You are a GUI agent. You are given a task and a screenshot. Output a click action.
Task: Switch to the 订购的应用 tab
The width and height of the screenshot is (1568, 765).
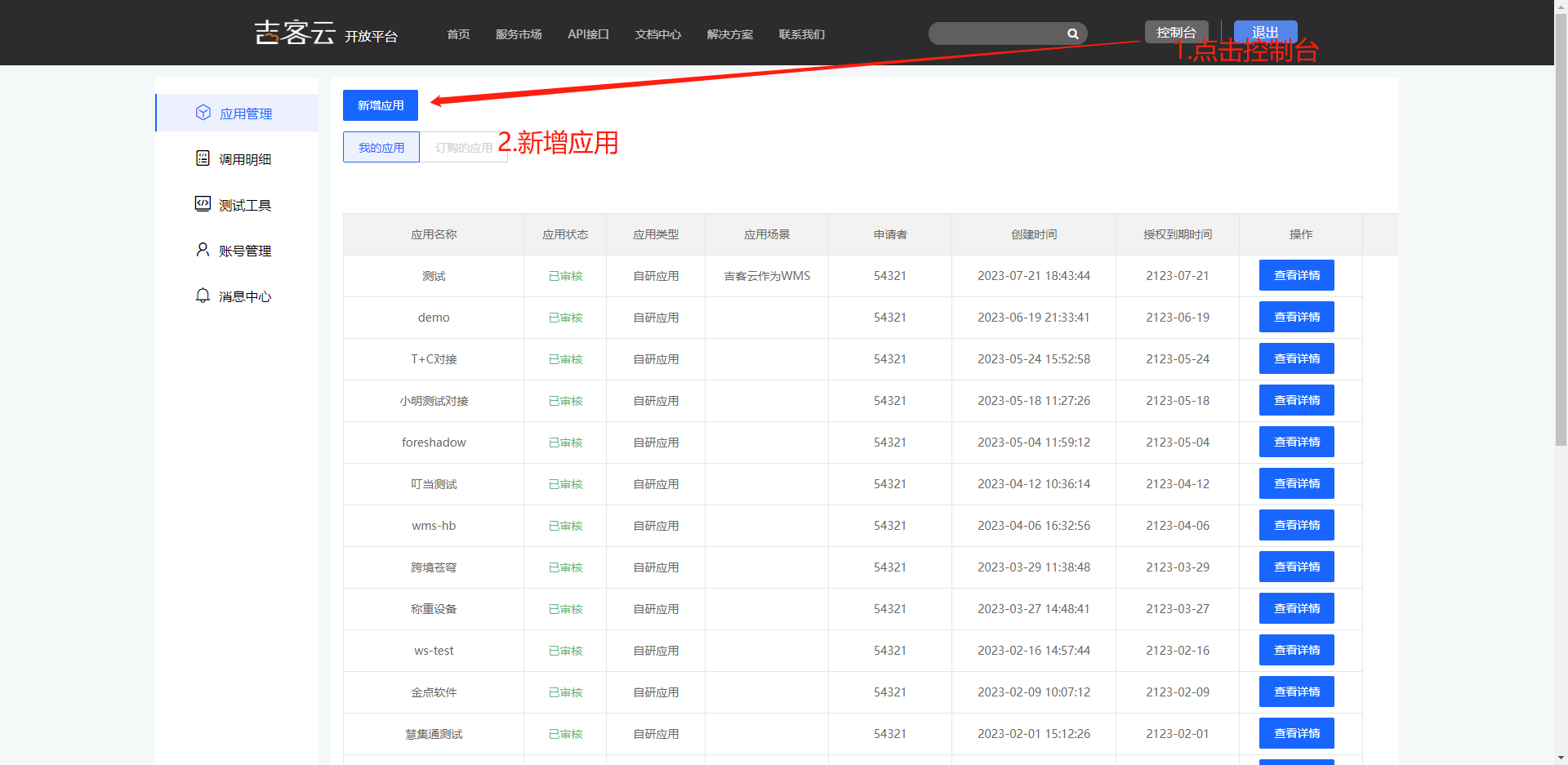[x=464, y=147]
